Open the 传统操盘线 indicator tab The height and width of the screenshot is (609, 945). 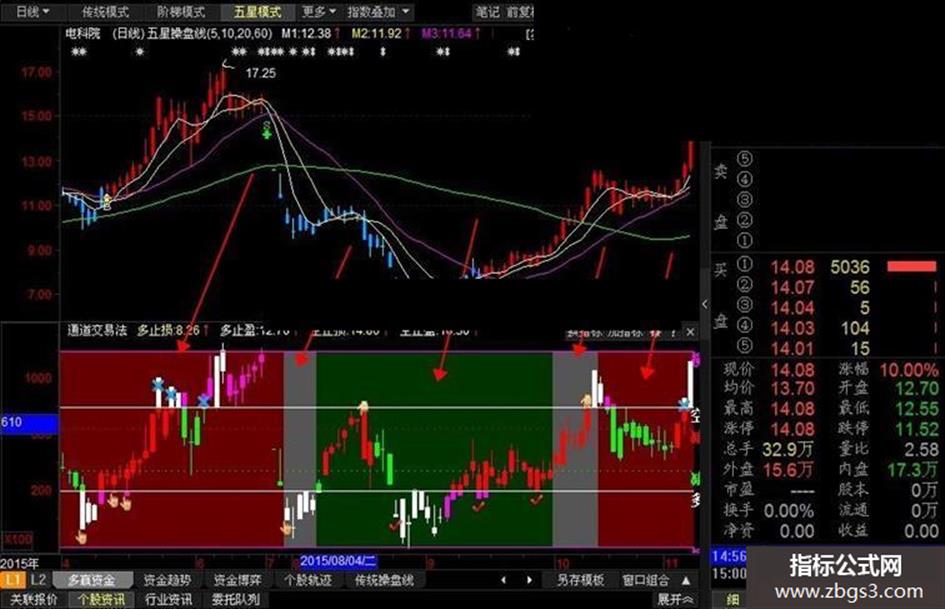(384, 580)
